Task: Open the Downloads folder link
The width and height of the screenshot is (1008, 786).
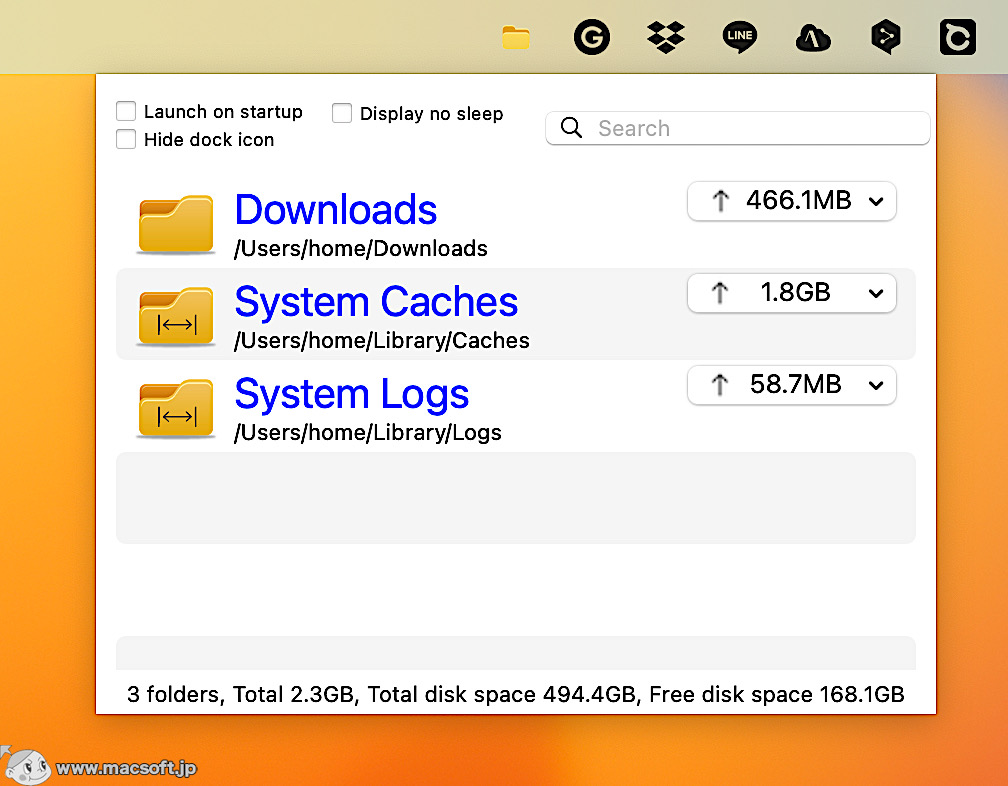Action: 336,210
